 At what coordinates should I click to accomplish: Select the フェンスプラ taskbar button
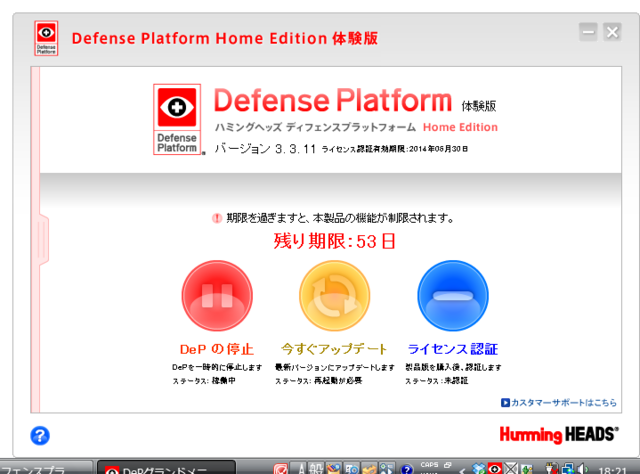(45, 468)
